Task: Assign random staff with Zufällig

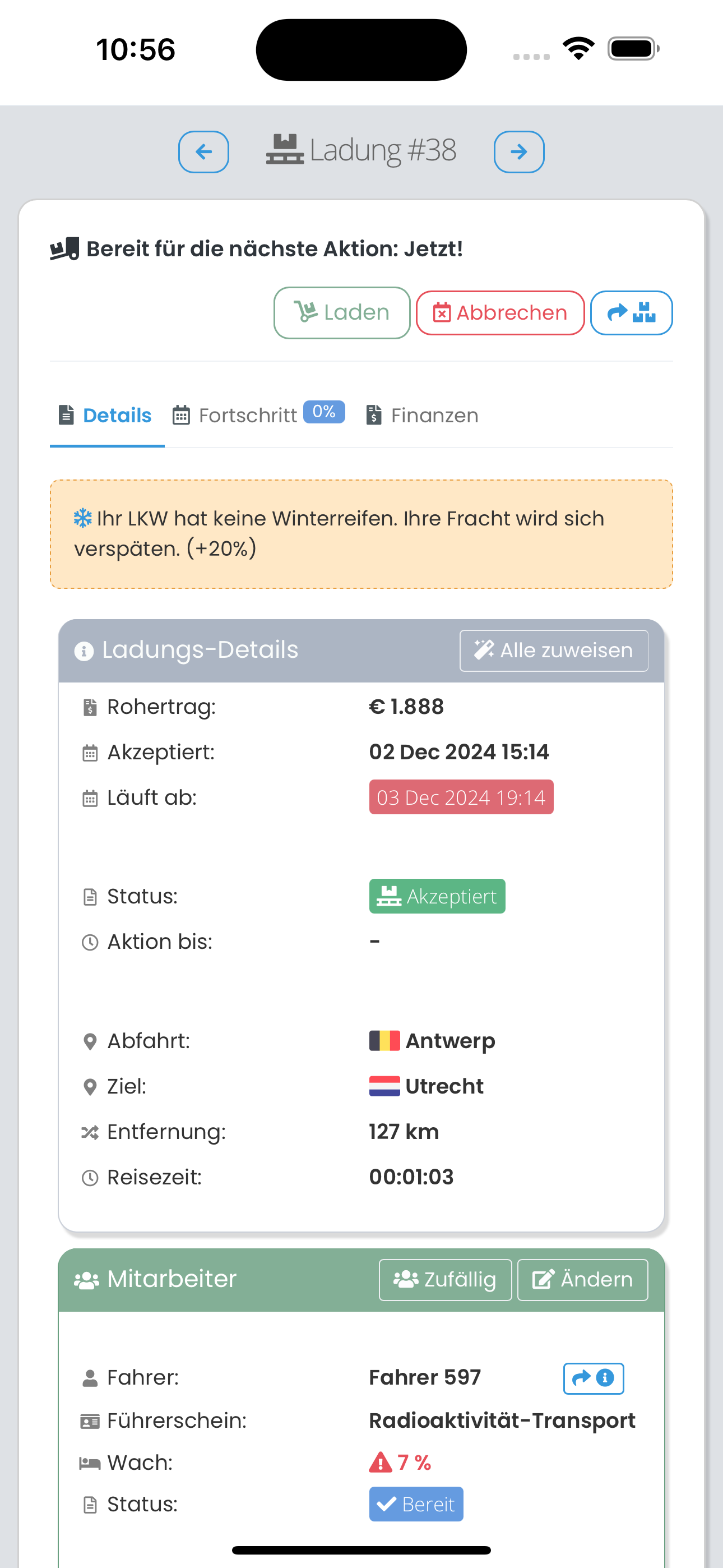Action: [x=445, y=1280]
